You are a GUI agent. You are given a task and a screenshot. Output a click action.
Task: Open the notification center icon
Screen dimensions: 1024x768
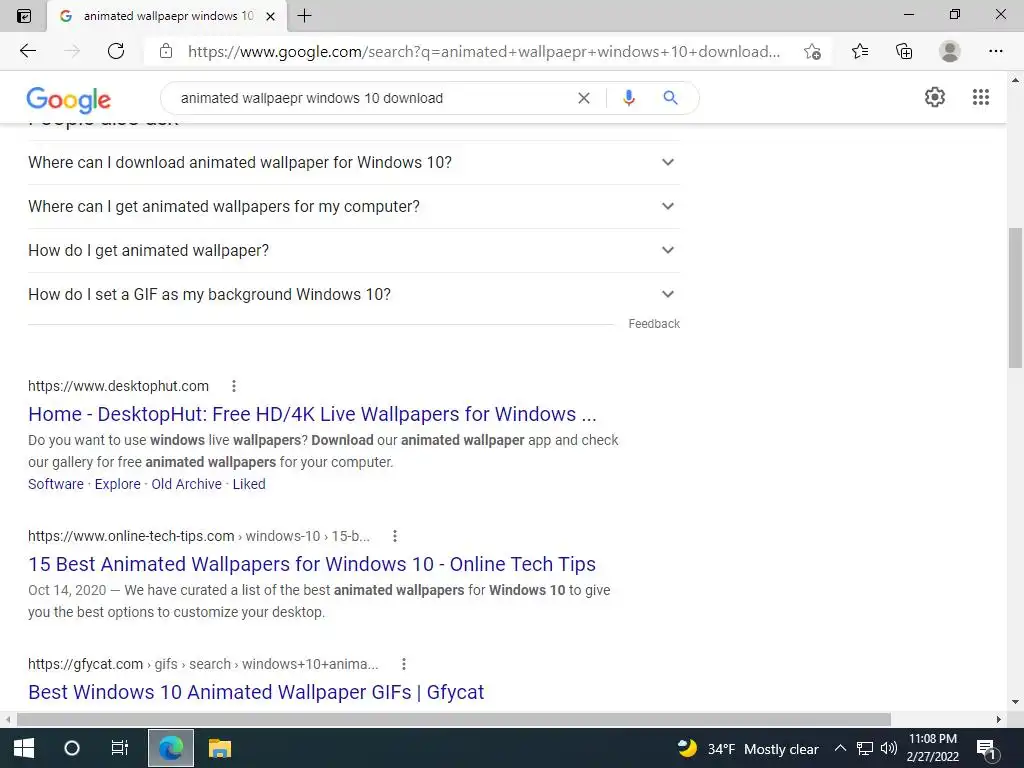tap(987, 749)
